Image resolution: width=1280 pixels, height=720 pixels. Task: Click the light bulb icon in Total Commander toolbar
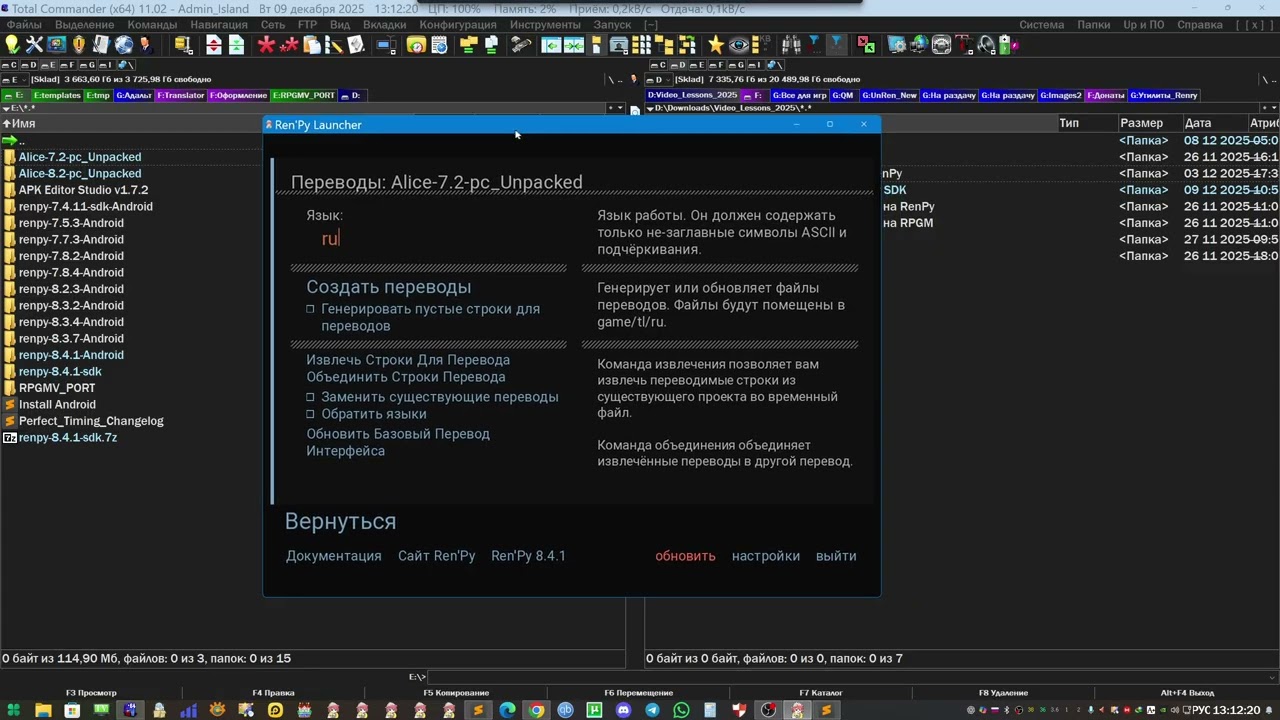click(11, 44)
